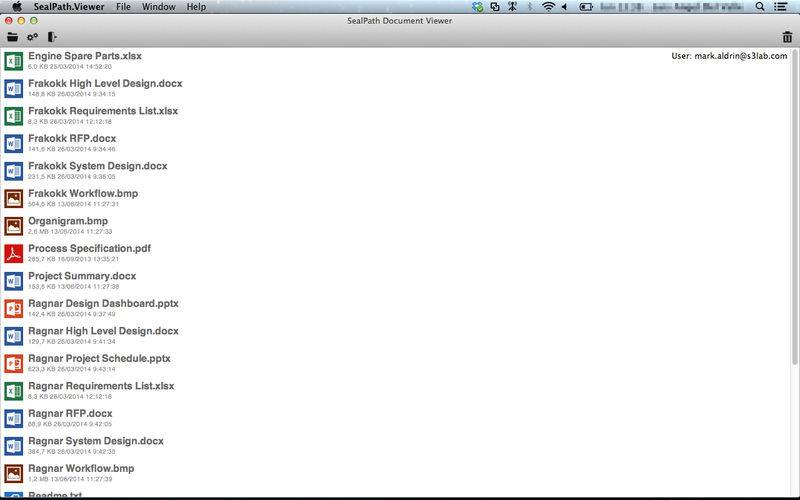Select Organigram.bmp file name
800x500 pixels.
(x=68, y=221)
